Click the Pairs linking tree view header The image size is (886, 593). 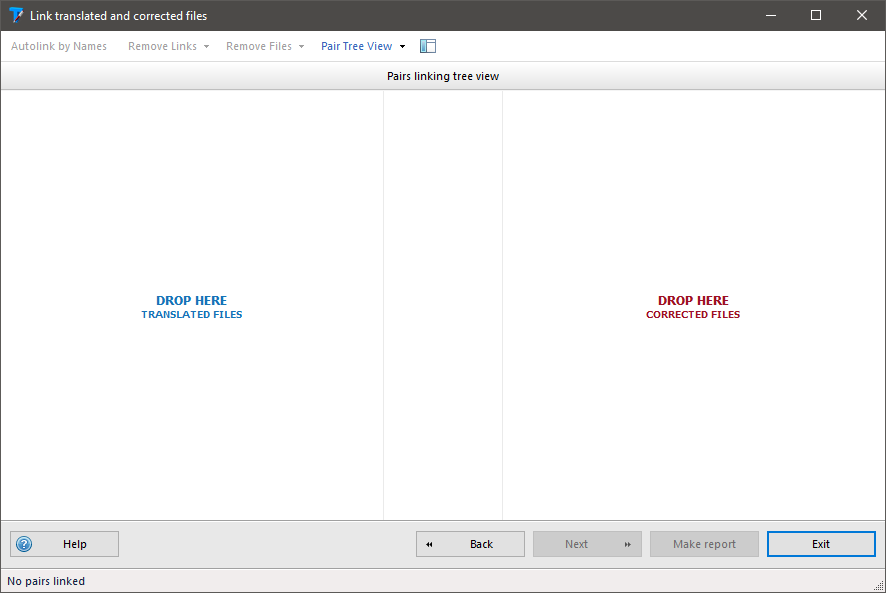(443, 76)
